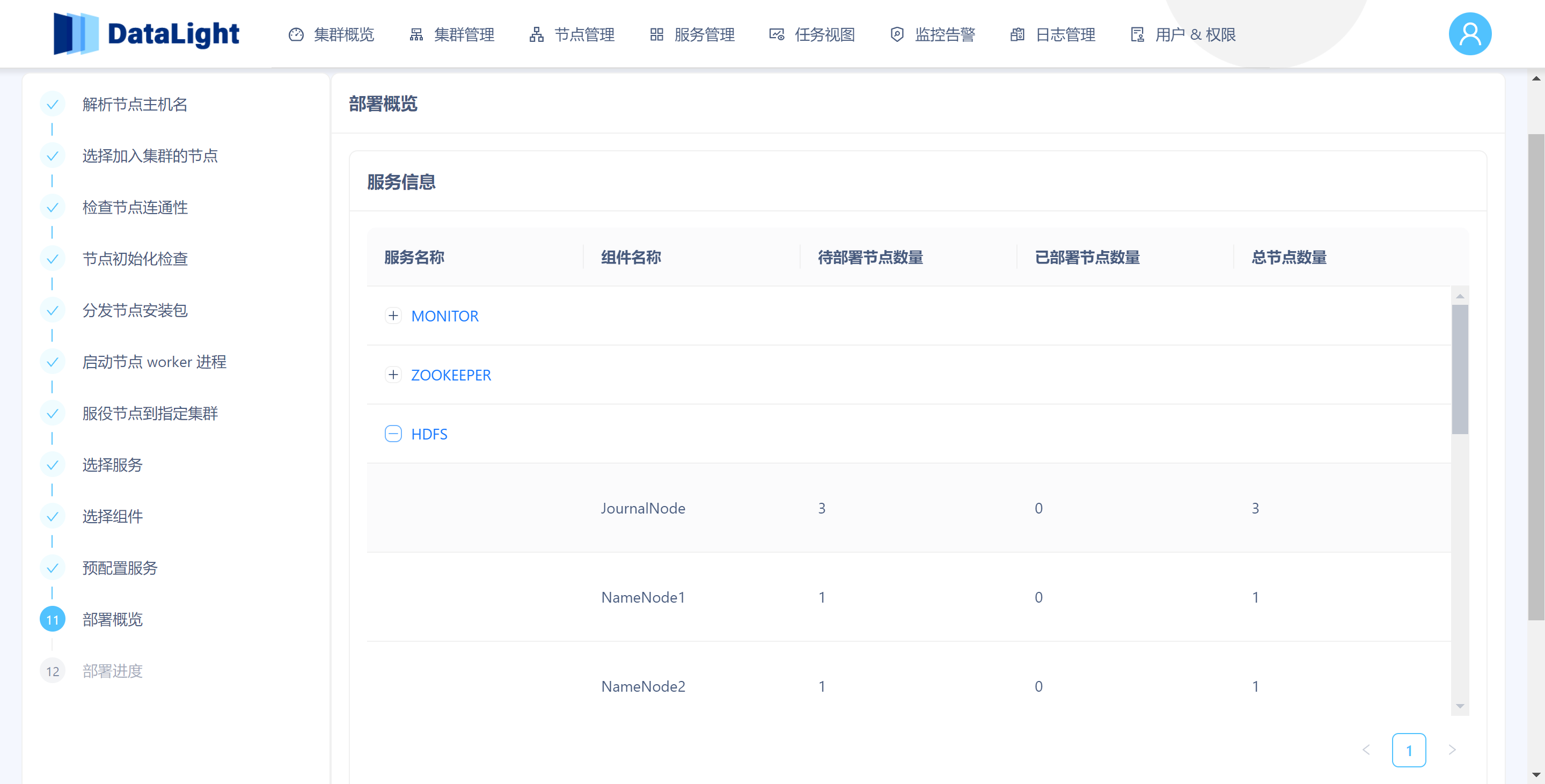The height and width of the screenshot is (784, 1545).
Task: Click the 服务名称 column header
Action: pos(414,258)
